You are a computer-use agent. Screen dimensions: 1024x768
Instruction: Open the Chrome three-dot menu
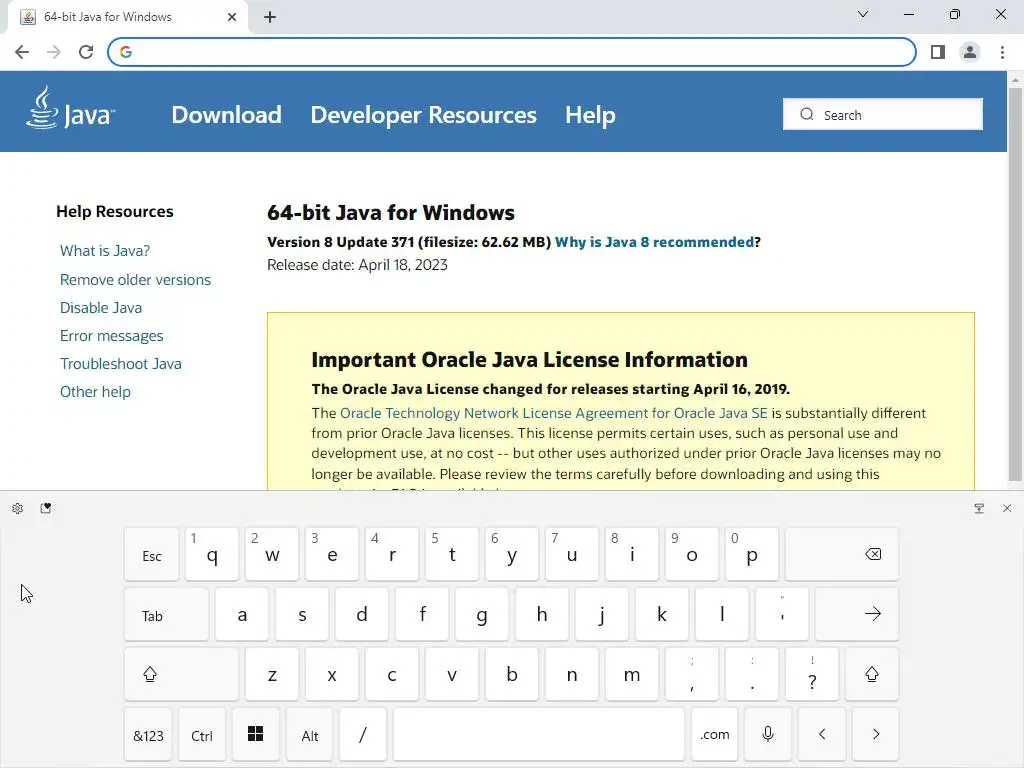point(1002,52)
